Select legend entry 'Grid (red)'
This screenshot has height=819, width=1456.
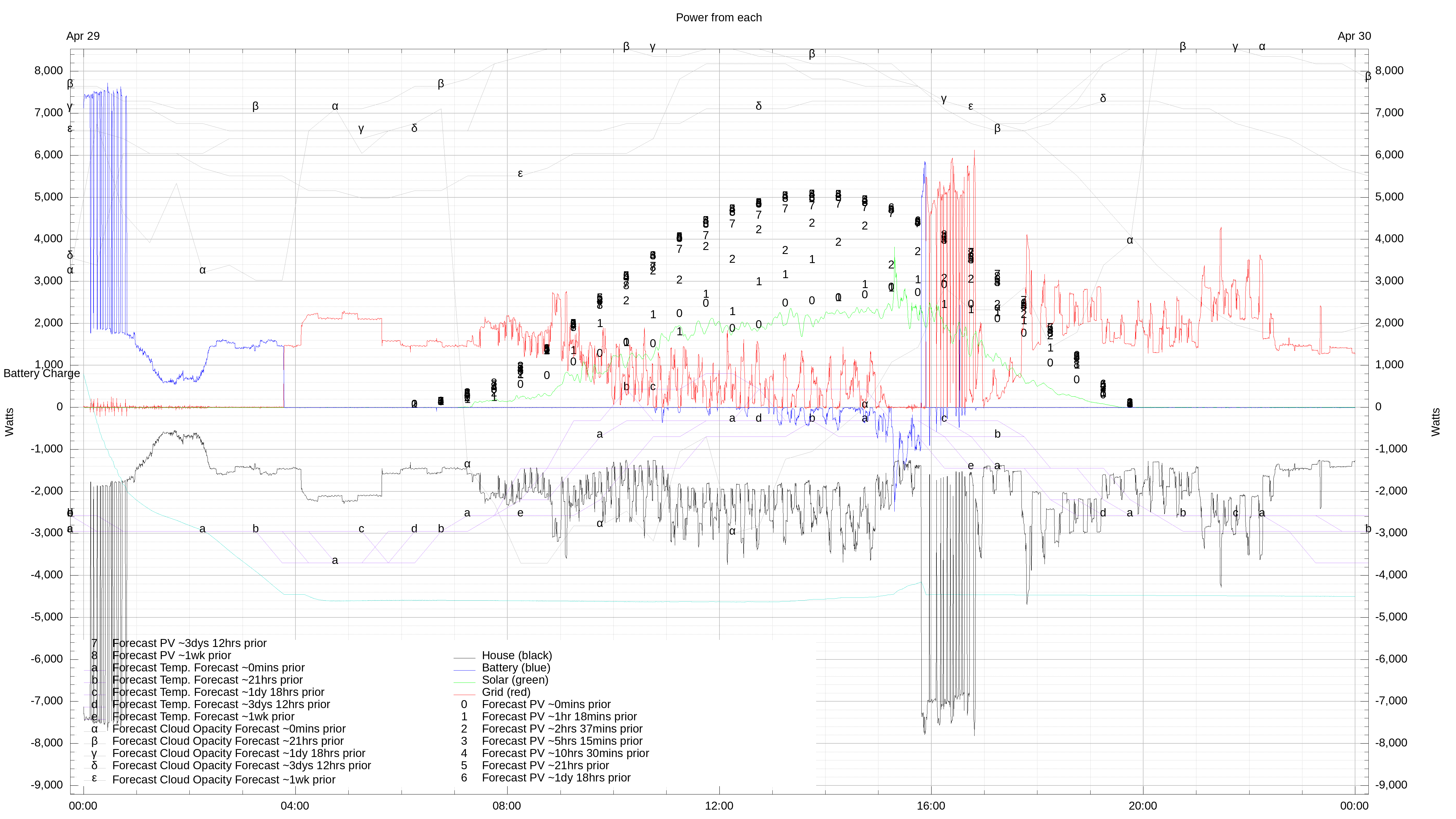506,692
